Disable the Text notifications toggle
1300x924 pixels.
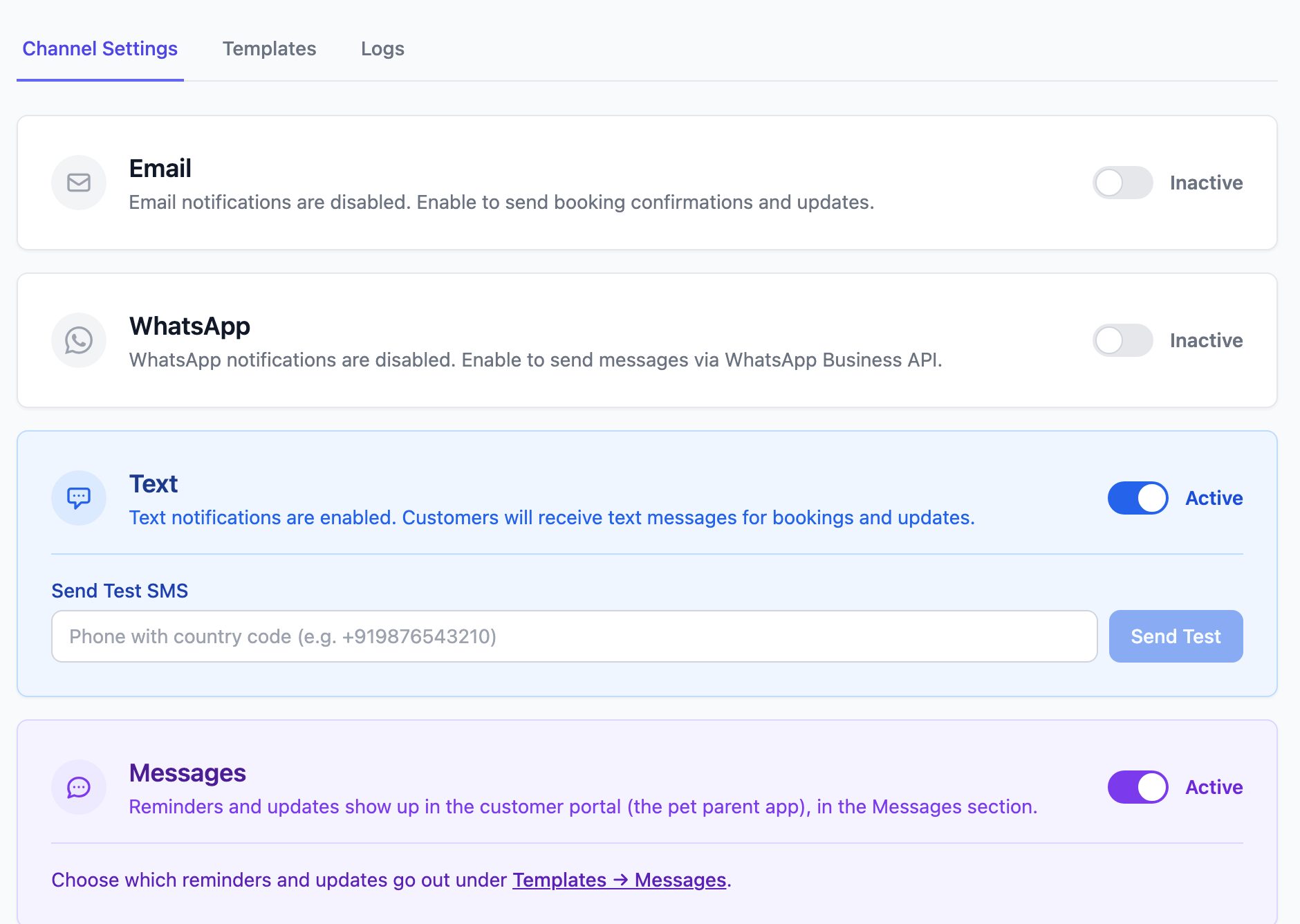point(1138,498)
